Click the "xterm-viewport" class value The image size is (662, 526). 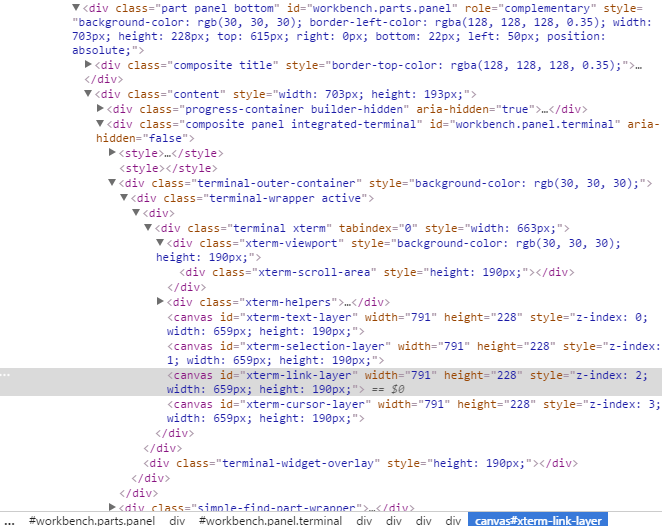click(291, 244)
